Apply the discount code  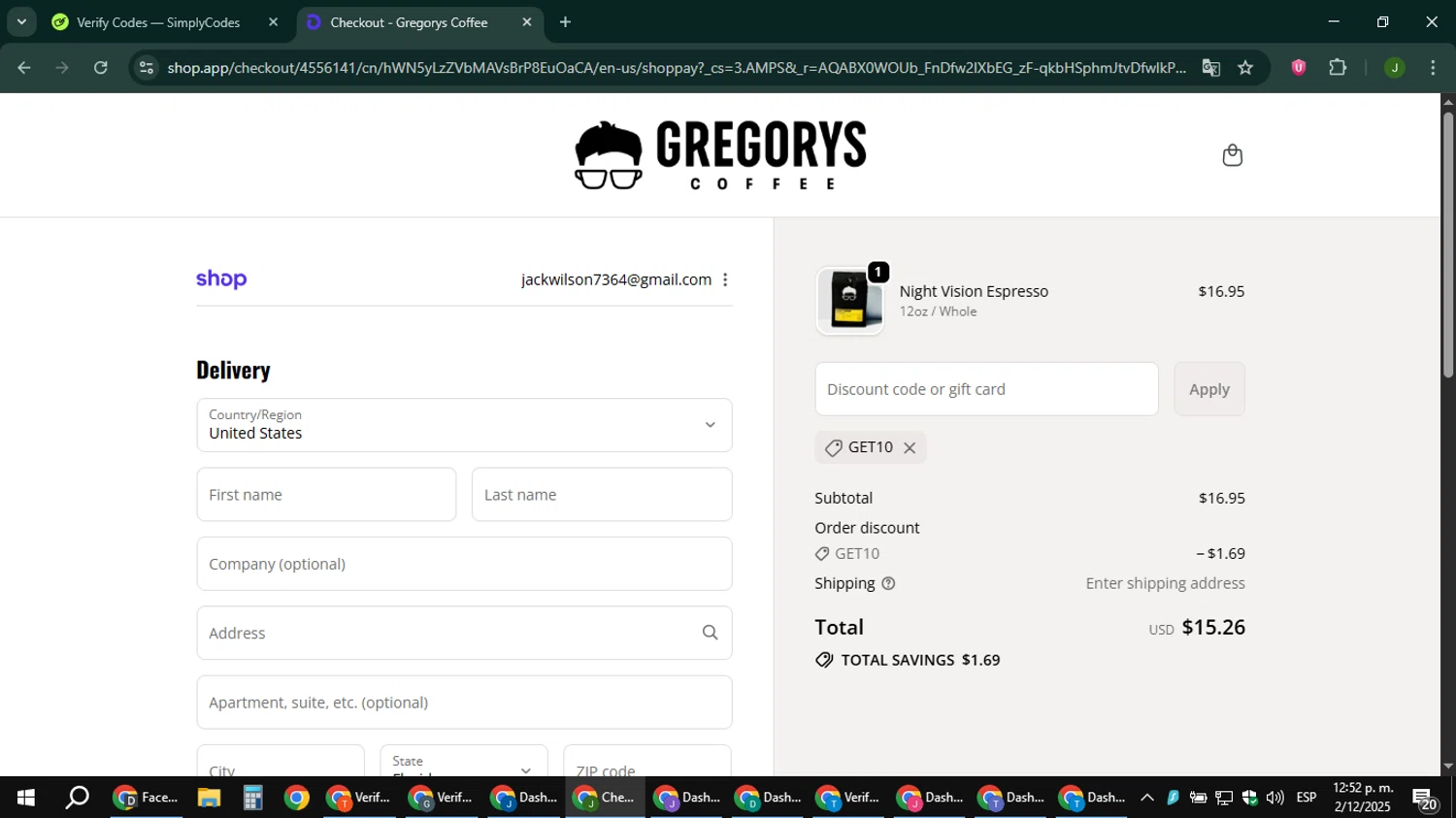coord(1209,389)
